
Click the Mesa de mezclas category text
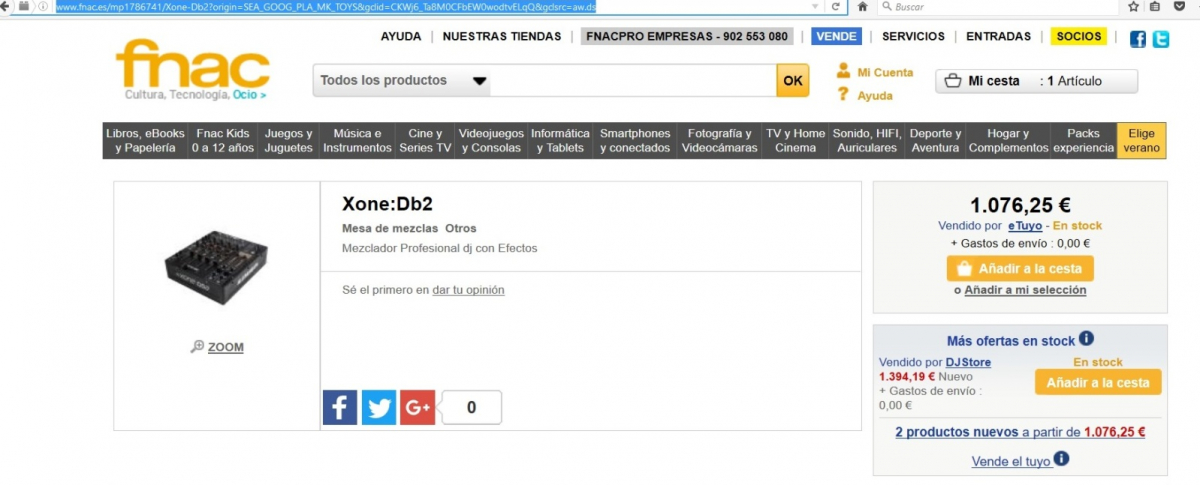pyautogui.click(x=390, y=228)
